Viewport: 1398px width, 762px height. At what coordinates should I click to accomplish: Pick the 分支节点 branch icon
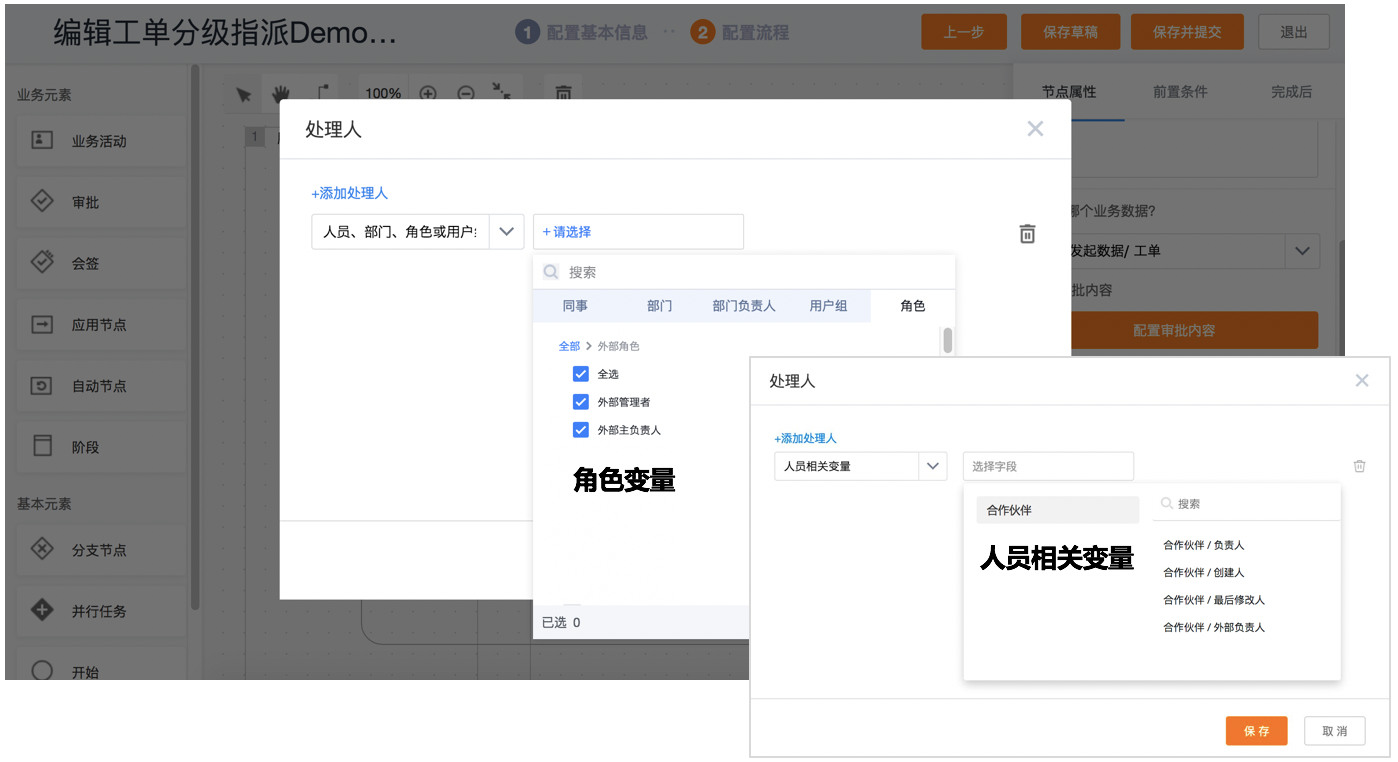point(42,549)
